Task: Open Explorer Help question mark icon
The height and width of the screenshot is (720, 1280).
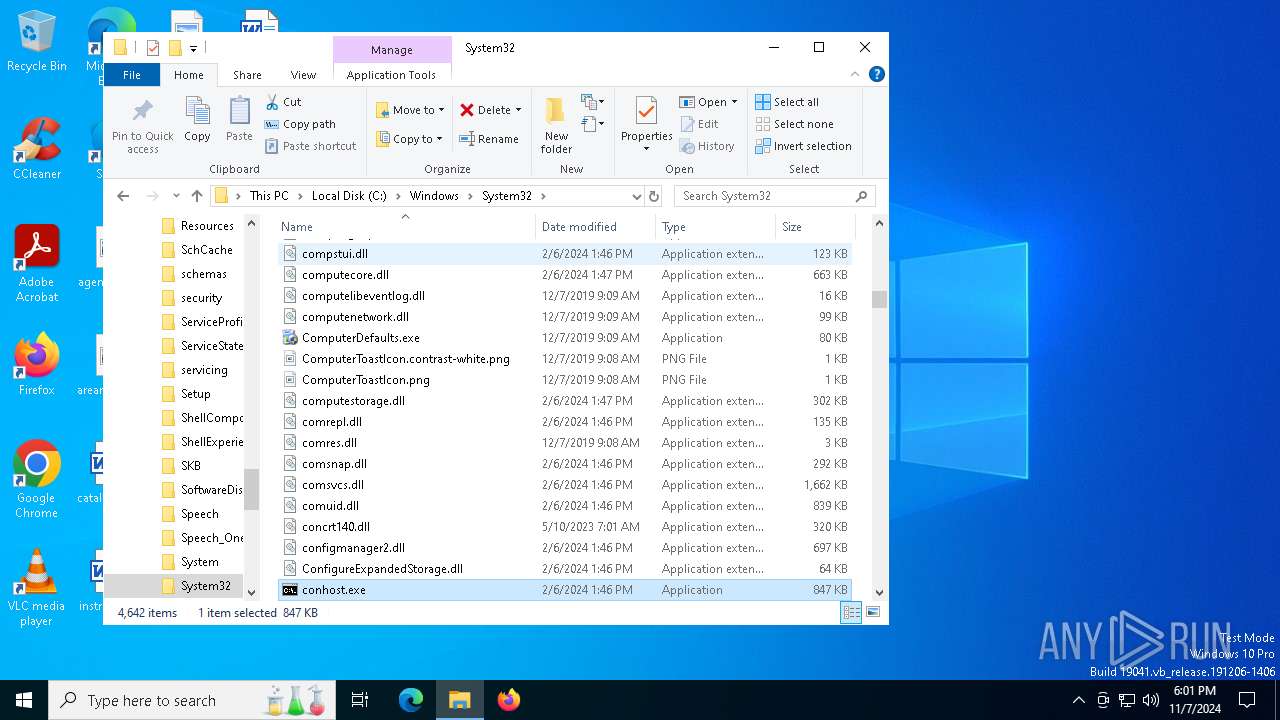Action: click(877, 74)
